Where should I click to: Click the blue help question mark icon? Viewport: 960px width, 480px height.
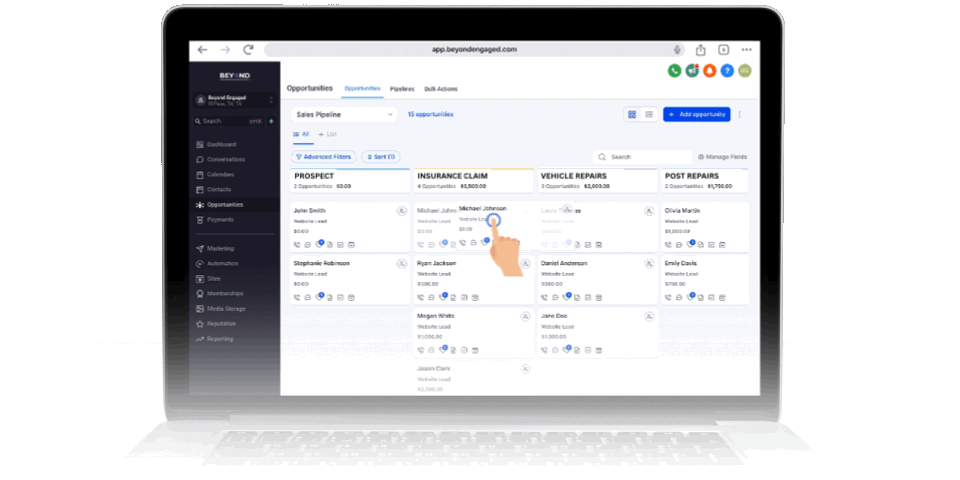tap(727, 70)
